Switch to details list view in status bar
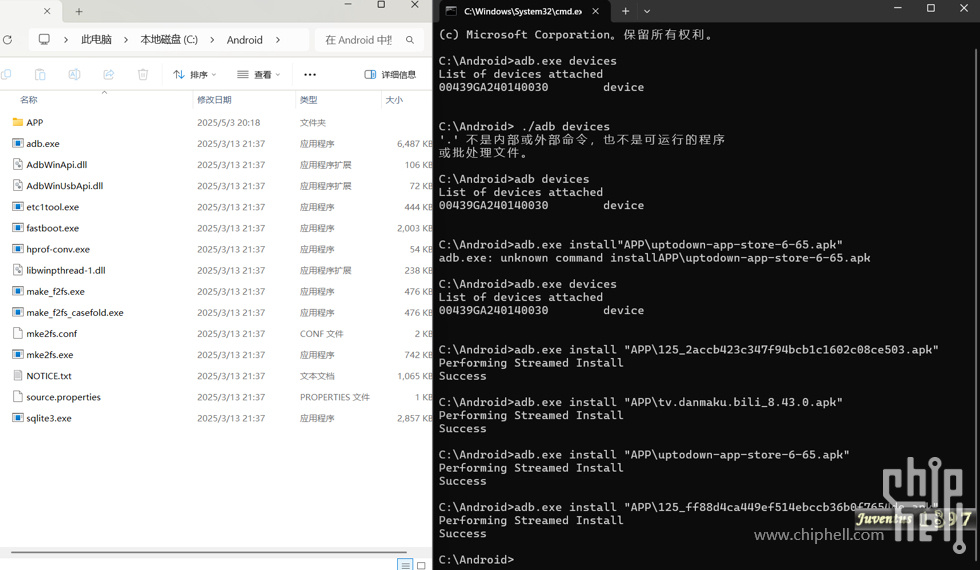The width and height of the screenshot is (980, 570). pos(405,565)
